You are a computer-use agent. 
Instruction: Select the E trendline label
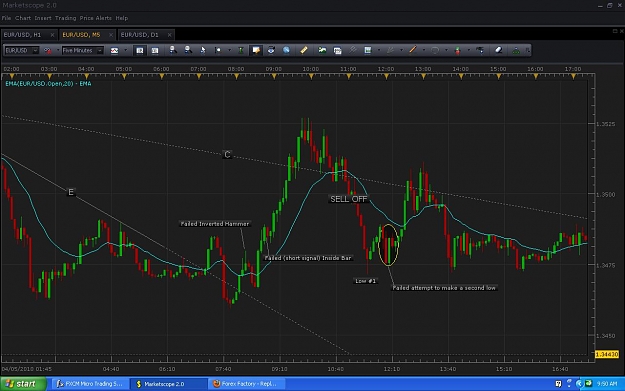point(71,192)
